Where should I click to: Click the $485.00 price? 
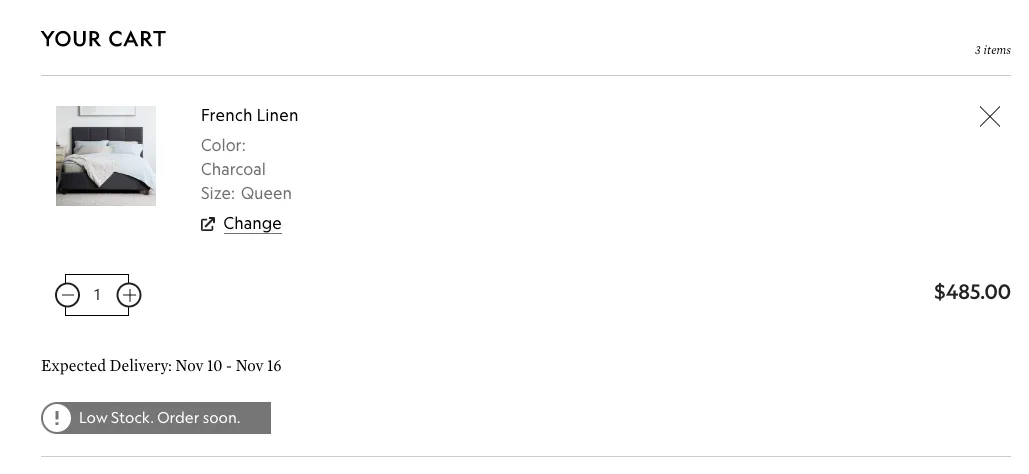pos(971,292)
